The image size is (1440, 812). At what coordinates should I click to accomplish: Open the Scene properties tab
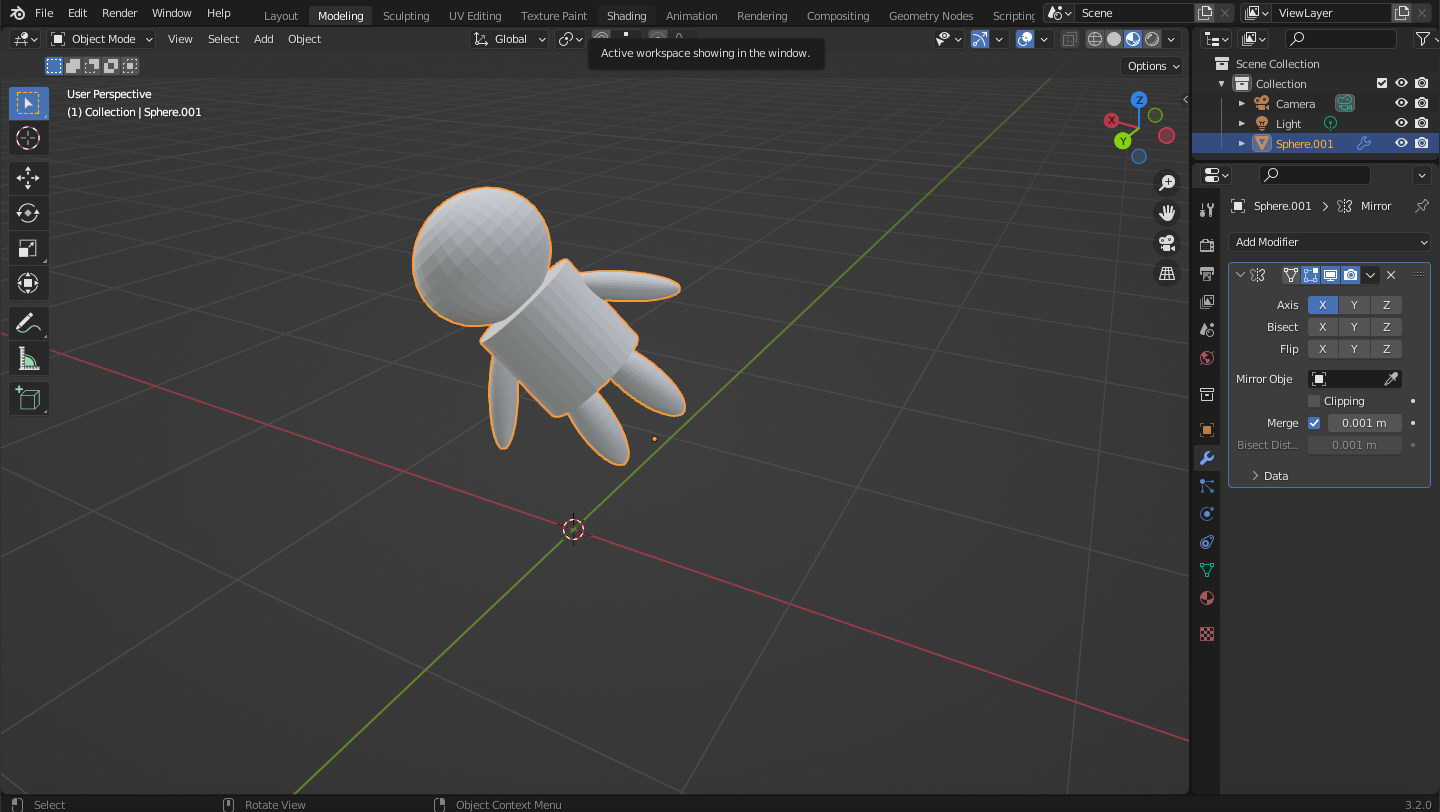tap(1207, 329)
